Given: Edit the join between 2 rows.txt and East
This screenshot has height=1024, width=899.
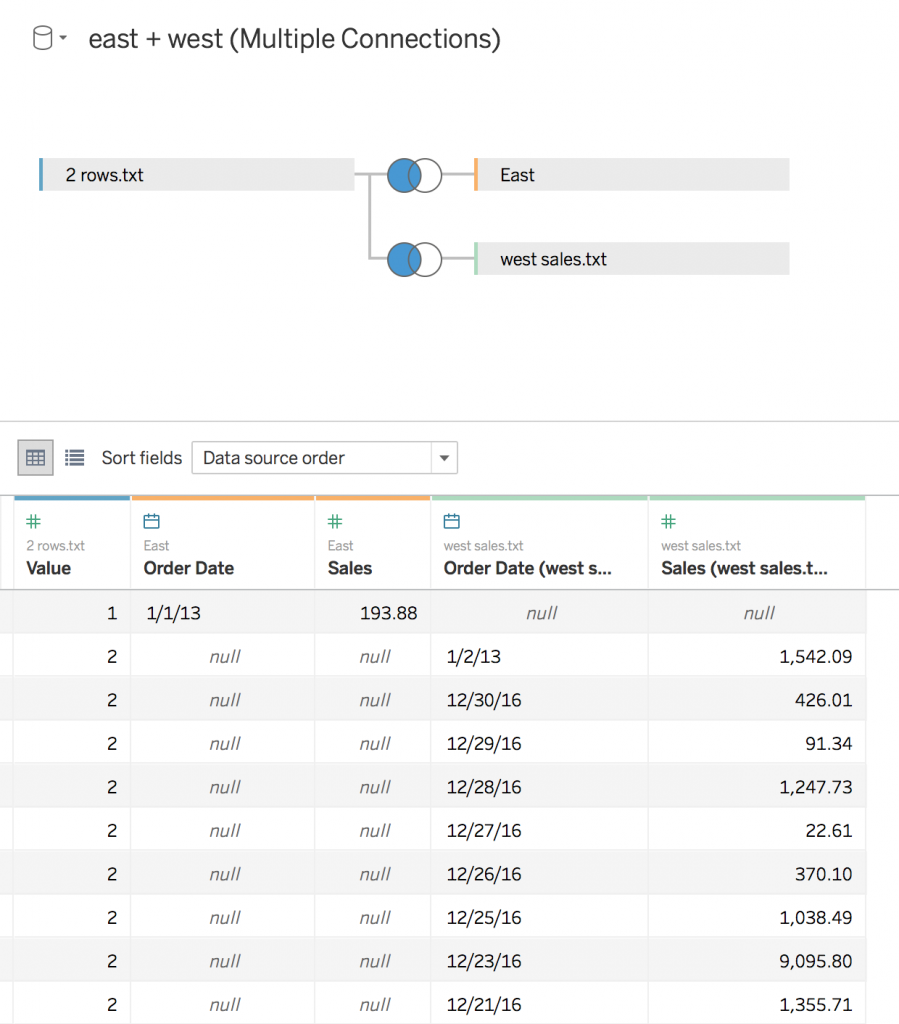Looking at the screenshot, I should pyautogui.click(x=413, y=174).
